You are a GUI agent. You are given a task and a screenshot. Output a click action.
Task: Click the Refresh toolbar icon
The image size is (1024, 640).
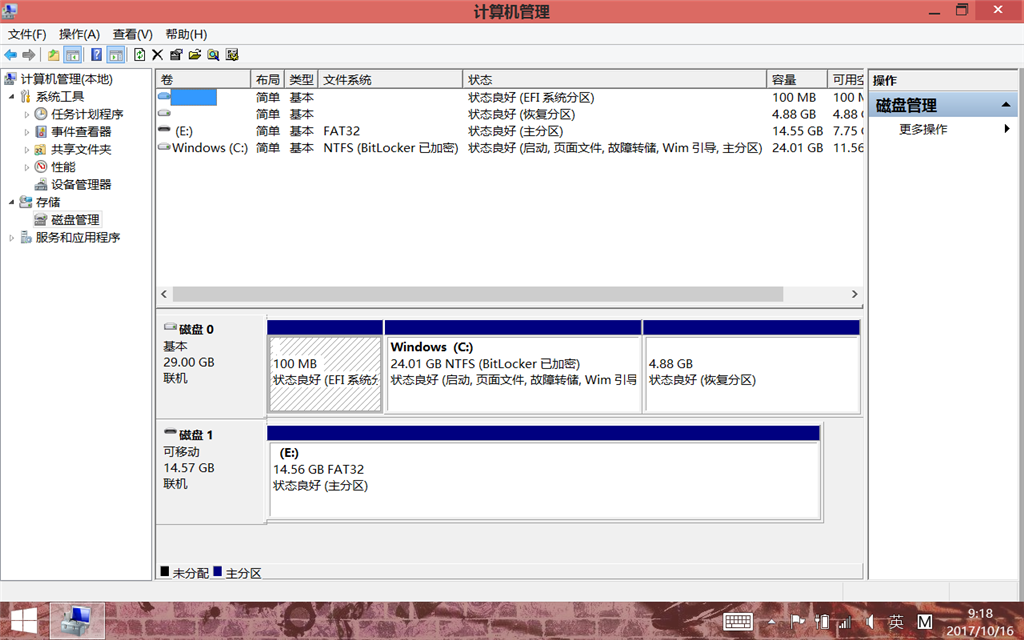pos(140,55)
